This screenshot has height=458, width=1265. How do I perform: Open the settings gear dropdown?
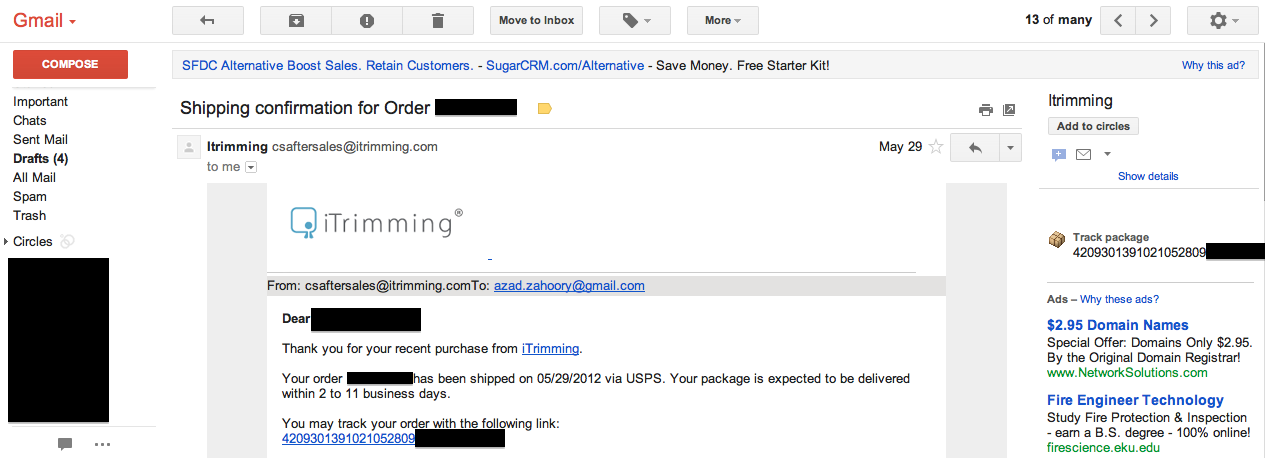pyautogui.click(x=1222, y=20)
